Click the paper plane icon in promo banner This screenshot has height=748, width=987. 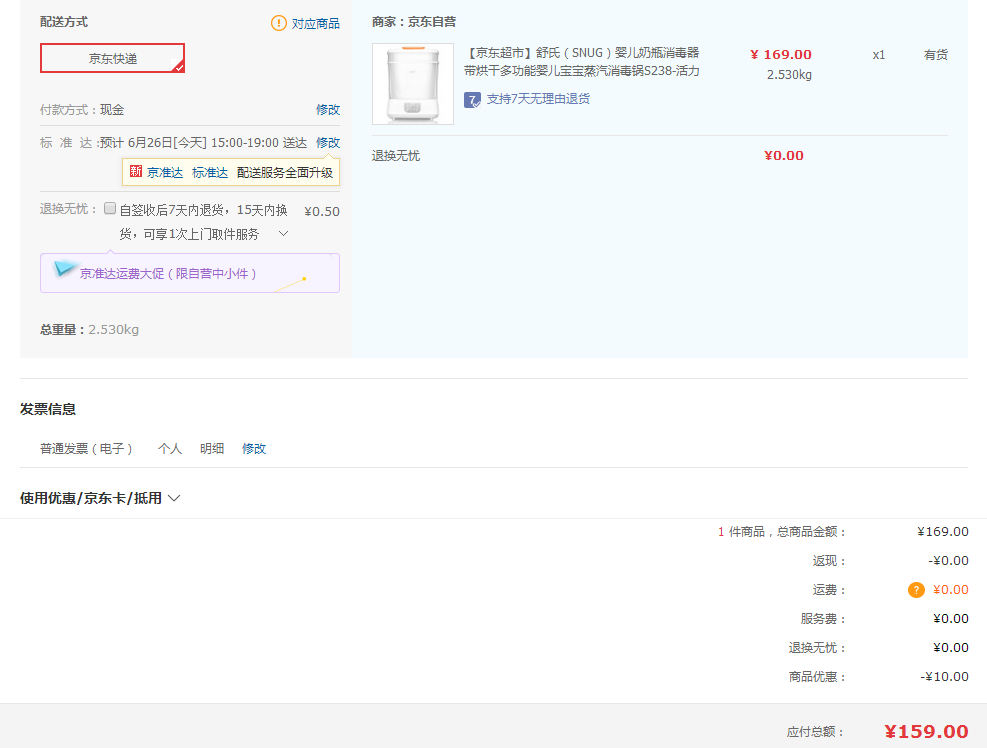coord(65,269)
